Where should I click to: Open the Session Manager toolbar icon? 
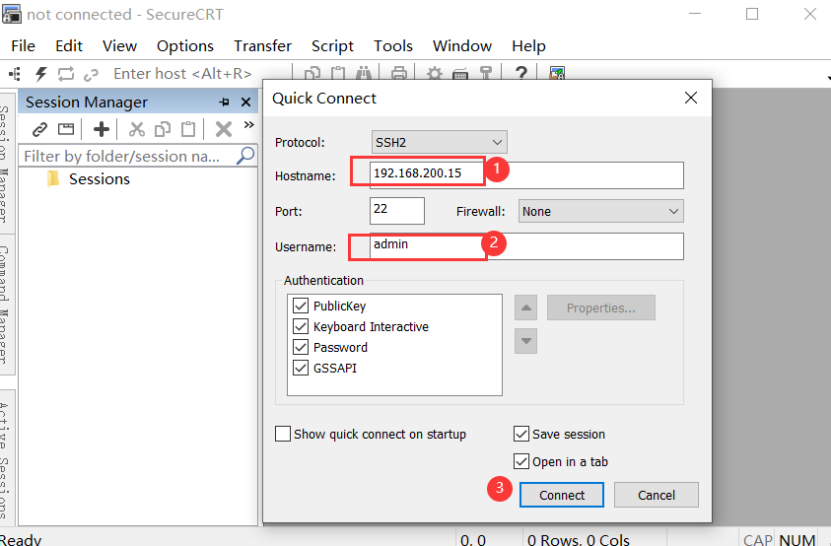click(15, 74)
